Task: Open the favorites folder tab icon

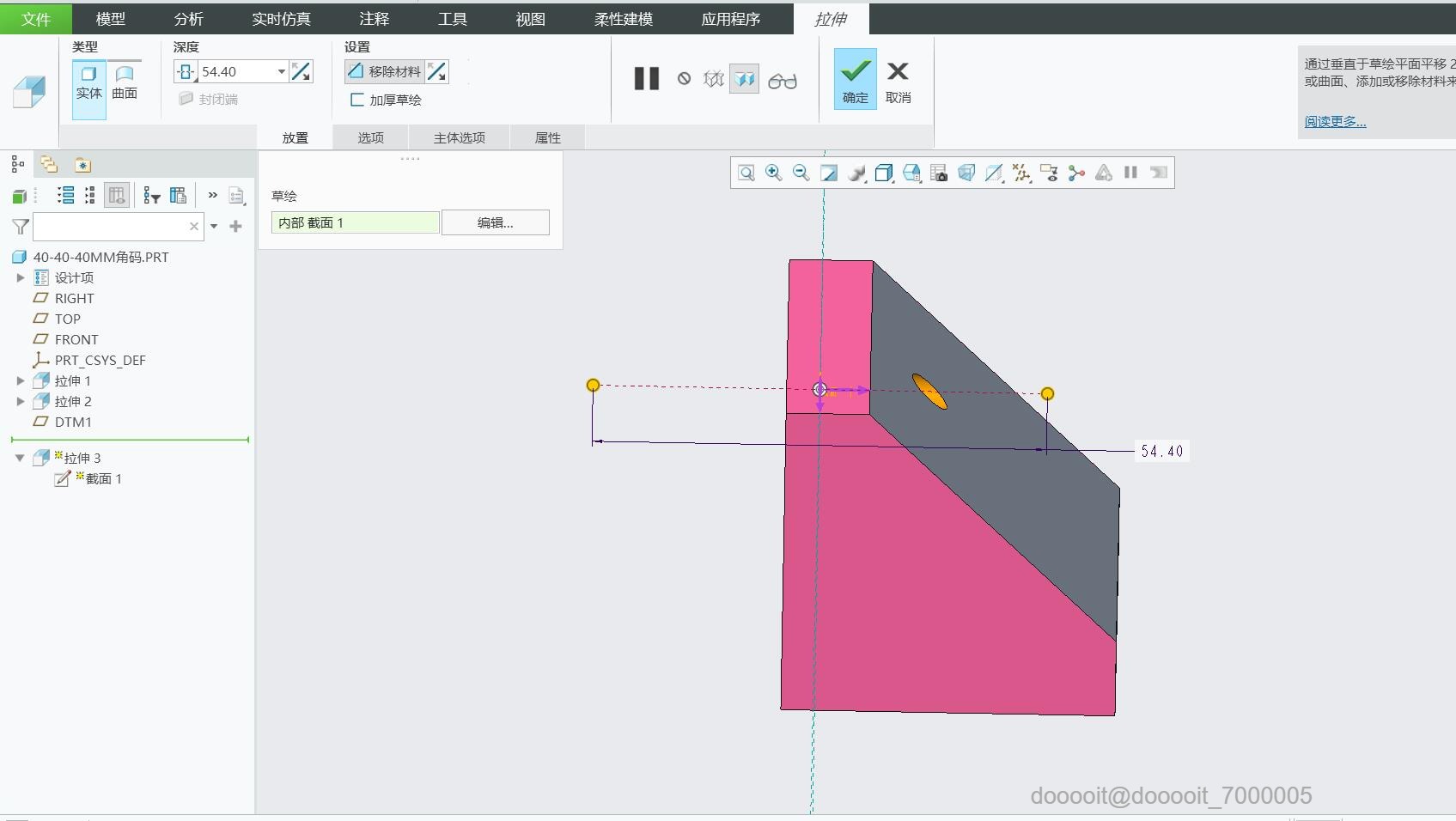Action: 82,164
